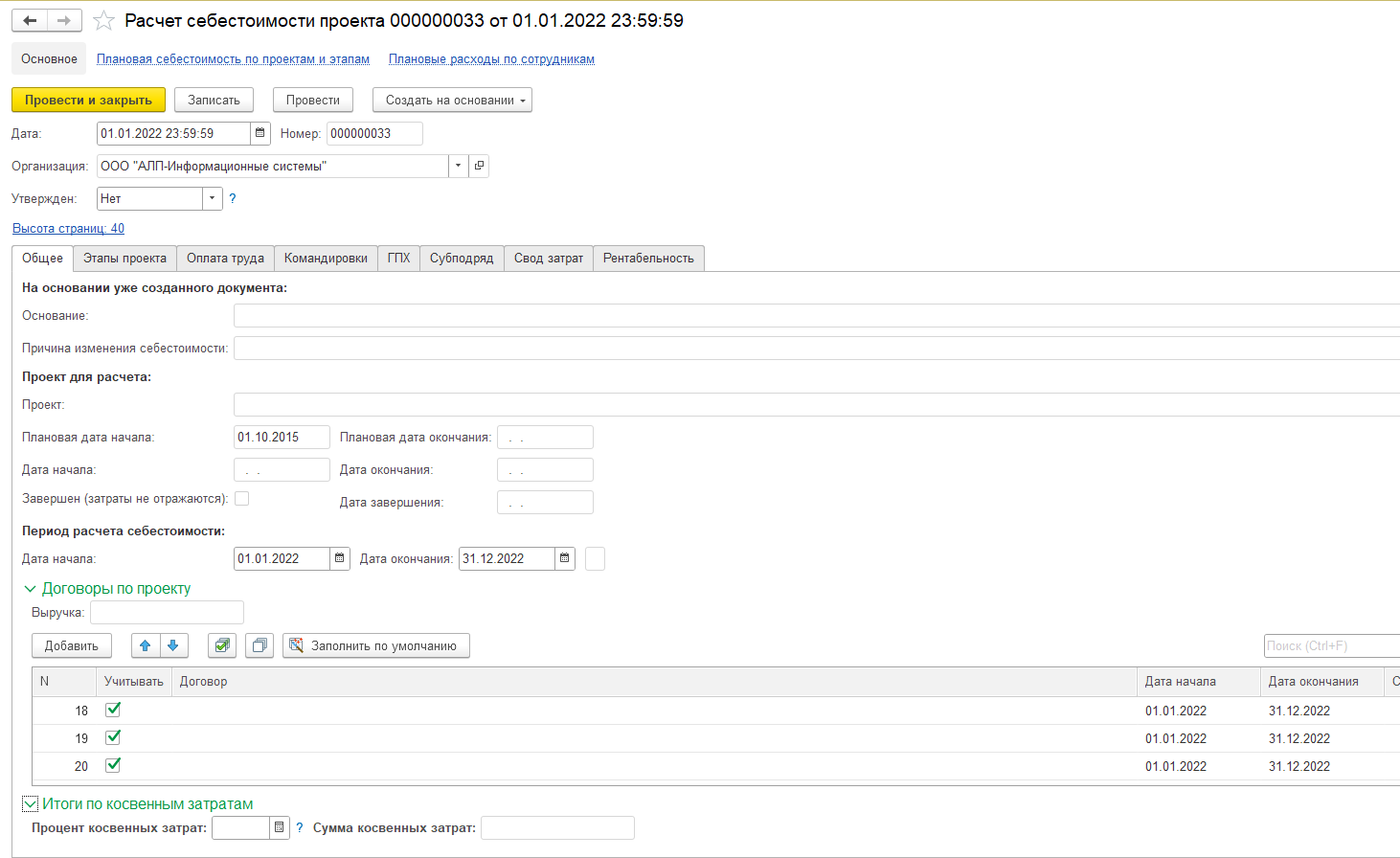This screenshot has height=858, width=1400.
Task: Click the small square button after Дата окончания
Action: tap(595, 558)
